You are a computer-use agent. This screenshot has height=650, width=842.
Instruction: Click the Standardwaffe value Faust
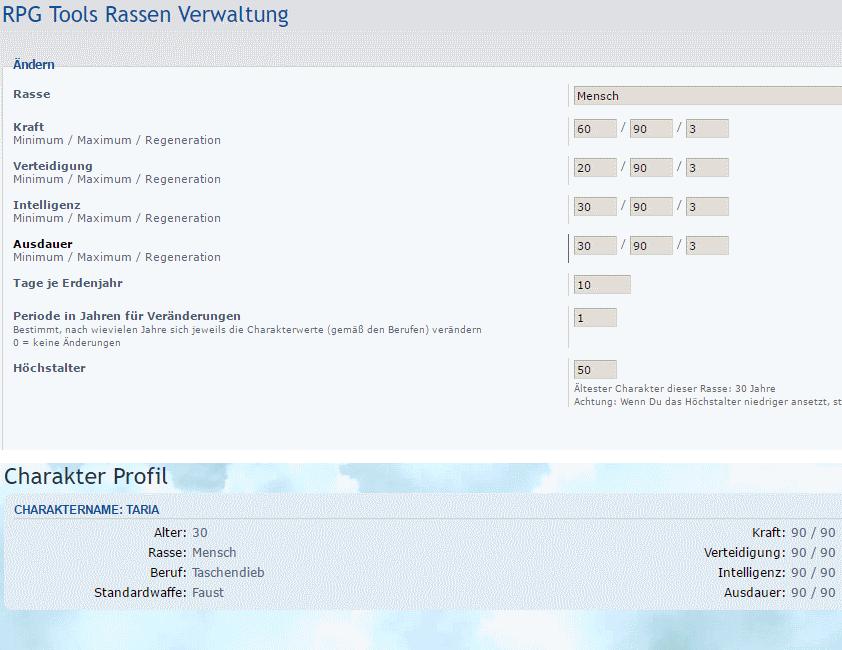click(208, 592)
